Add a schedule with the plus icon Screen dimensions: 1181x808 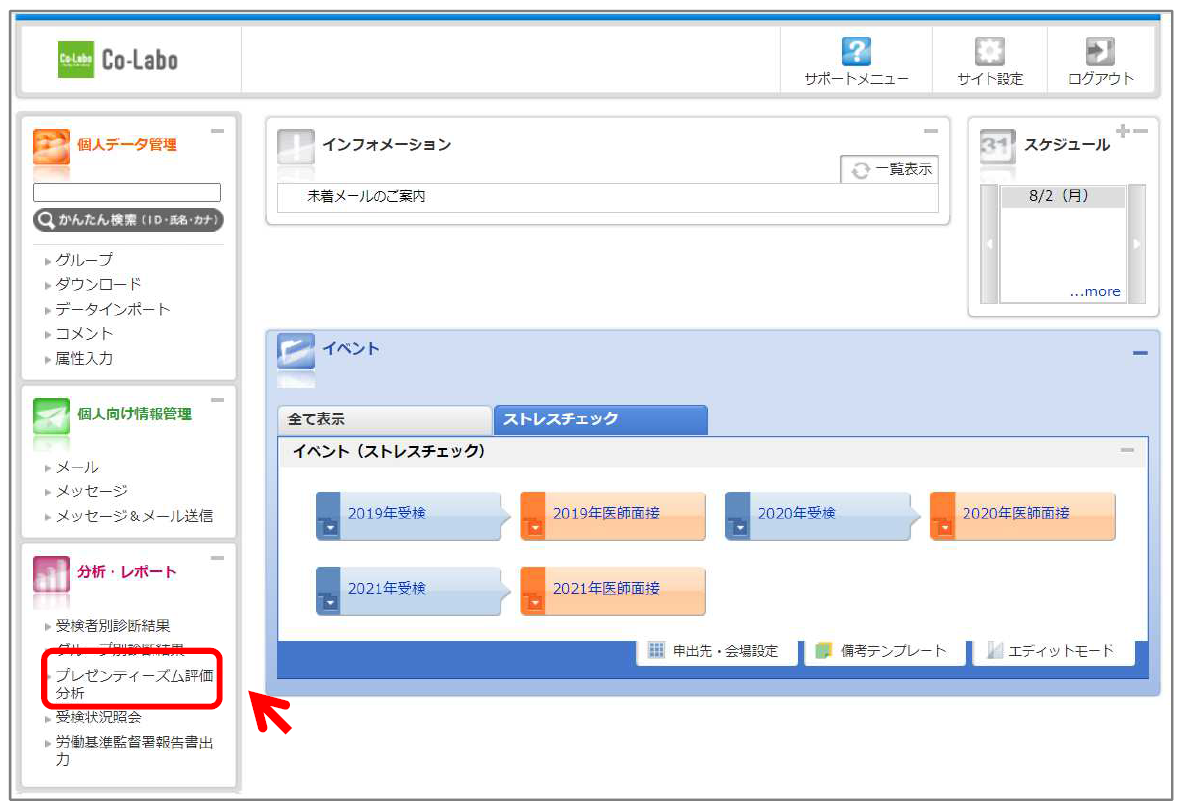[x=1122, y=130]
